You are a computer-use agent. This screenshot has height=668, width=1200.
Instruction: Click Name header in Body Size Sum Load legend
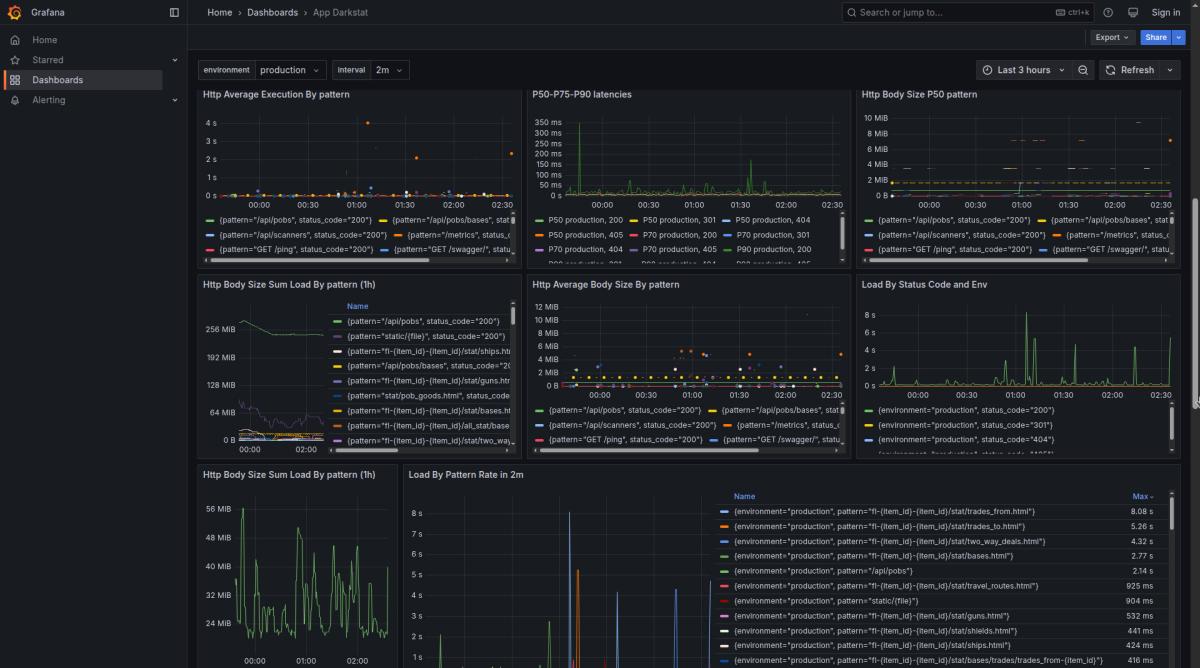357,307
